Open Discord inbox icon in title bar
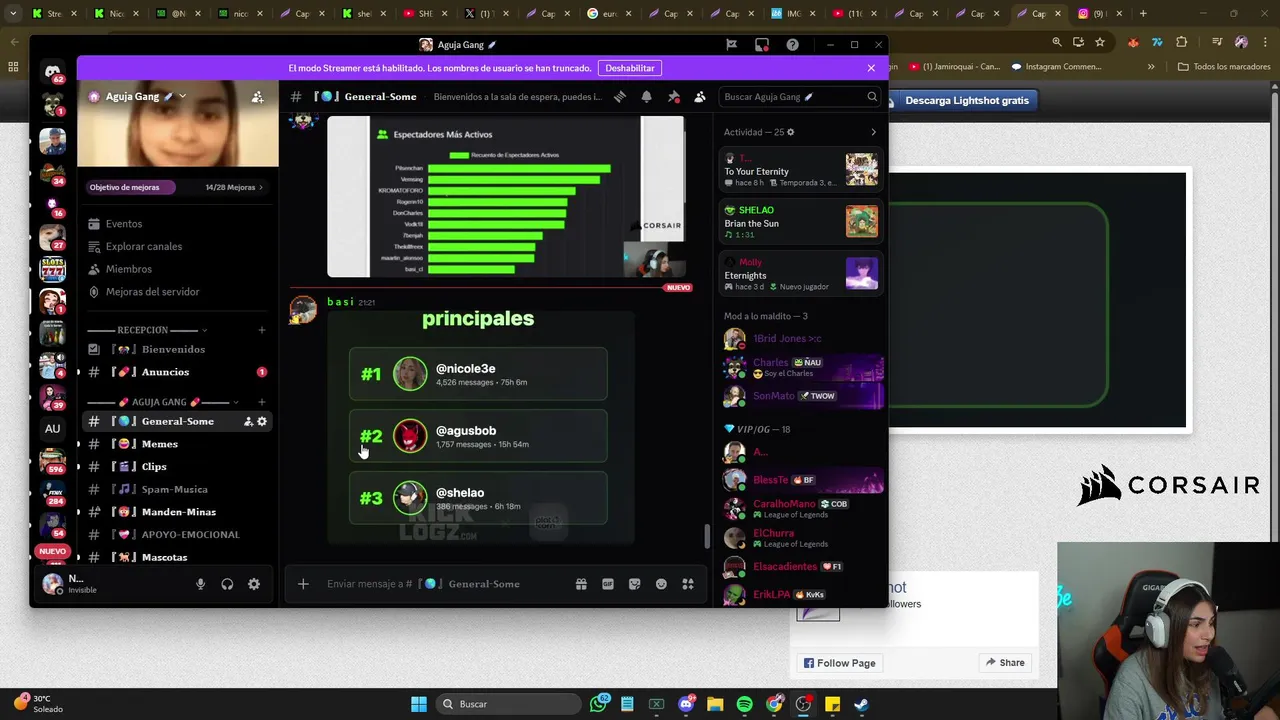 762,45
